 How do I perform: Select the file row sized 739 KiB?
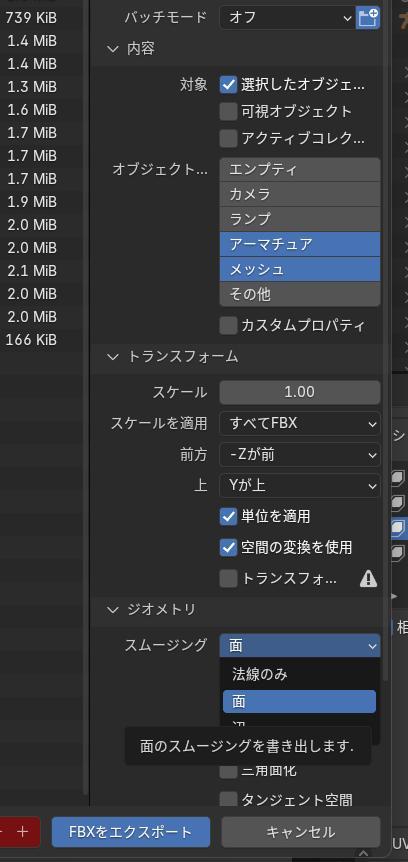31,18
